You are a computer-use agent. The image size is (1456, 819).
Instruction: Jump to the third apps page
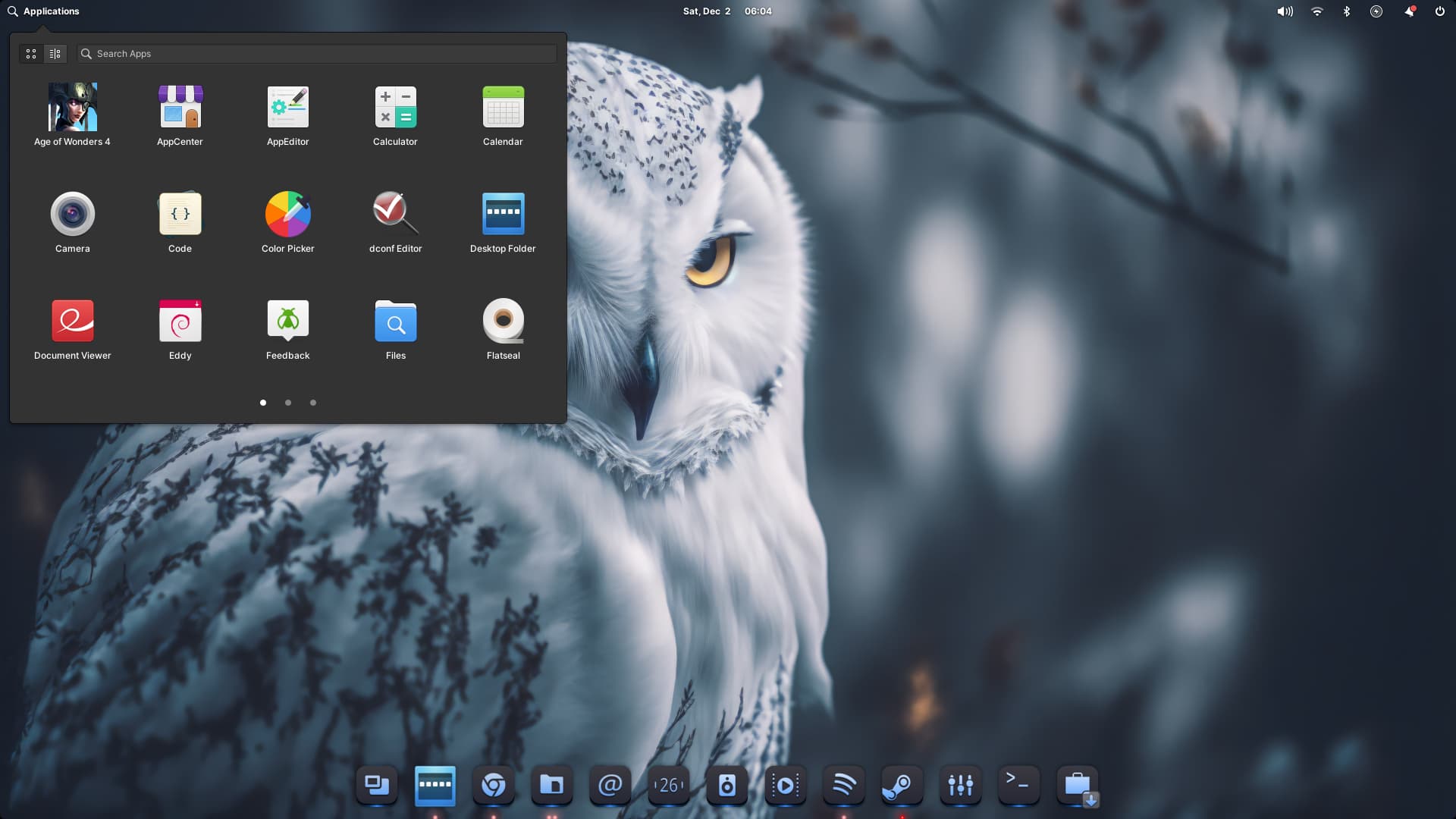(313, 403)
